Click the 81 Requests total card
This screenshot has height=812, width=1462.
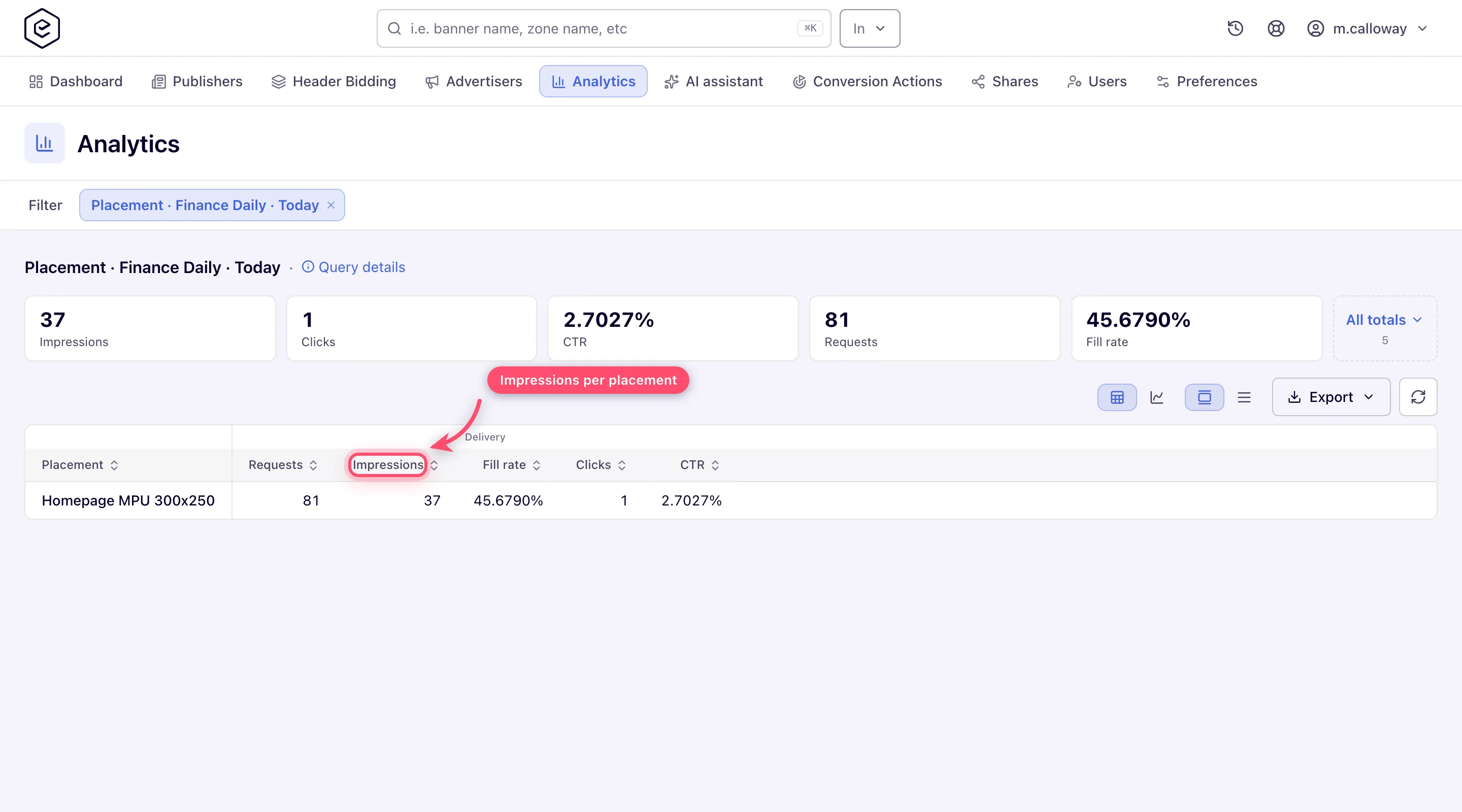[x=935, y=328]
